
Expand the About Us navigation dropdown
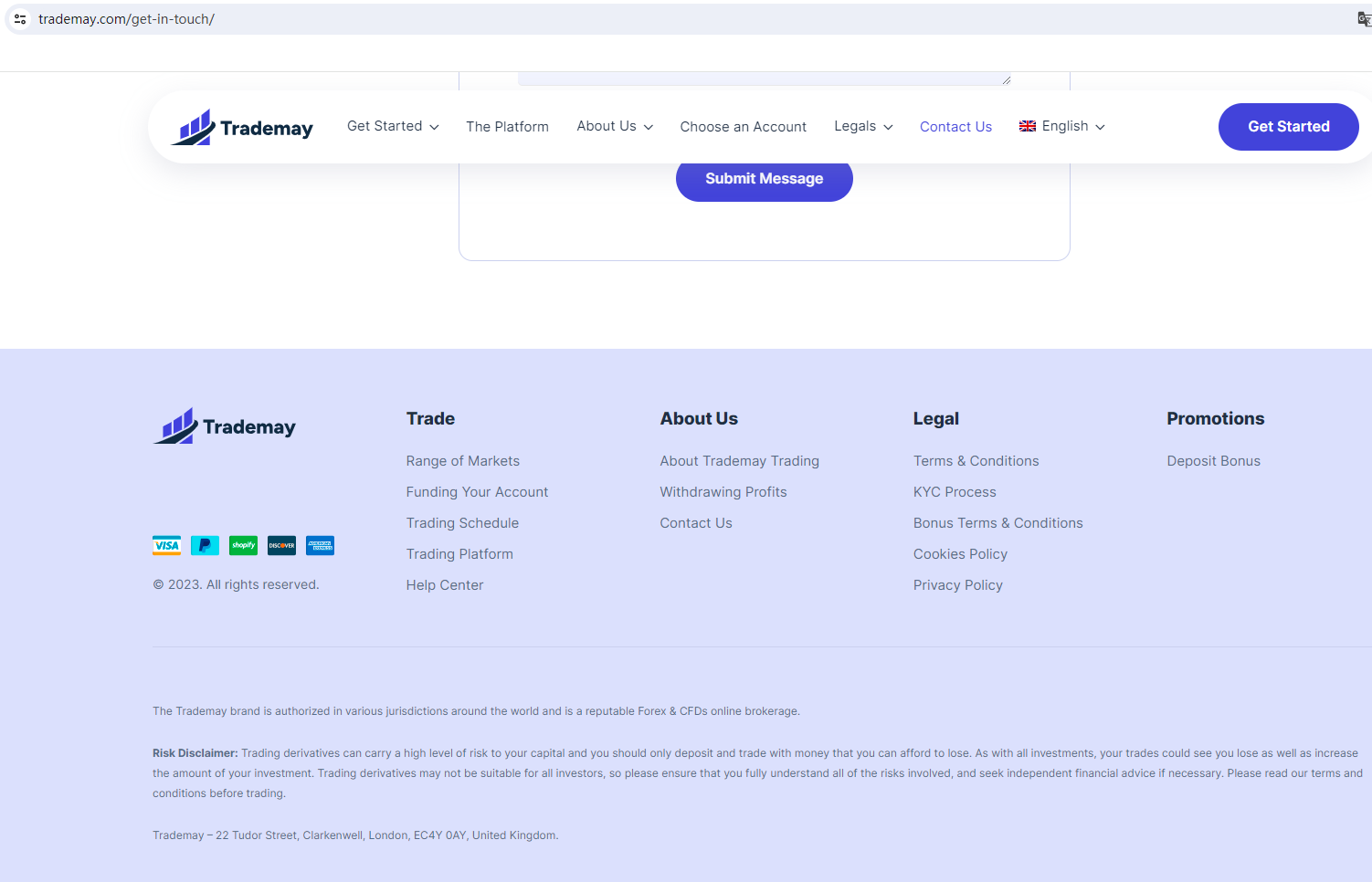tap(615, 126)
